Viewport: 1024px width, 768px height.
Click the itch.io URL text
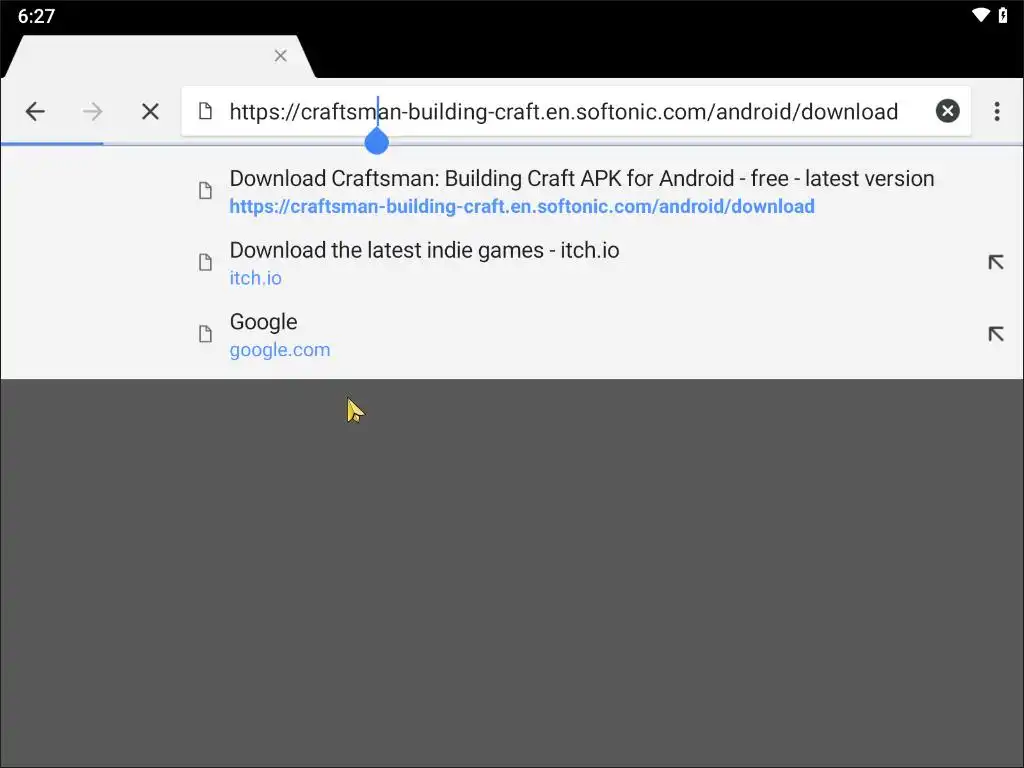point(255,278)
